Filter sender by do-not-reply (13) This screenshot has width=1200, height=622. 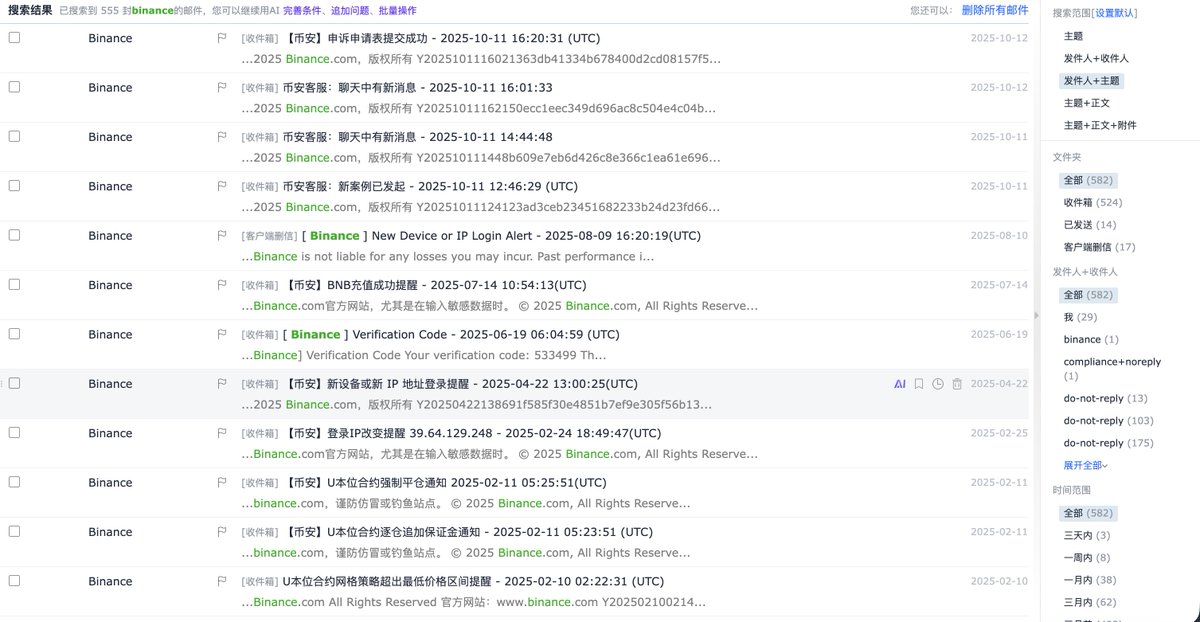(1106, 398)
